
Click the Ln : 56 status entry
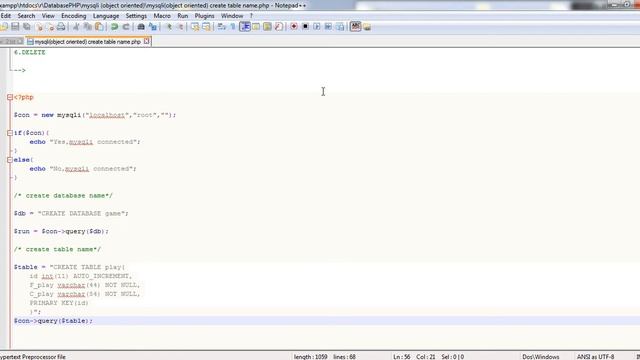click(402, 357)
